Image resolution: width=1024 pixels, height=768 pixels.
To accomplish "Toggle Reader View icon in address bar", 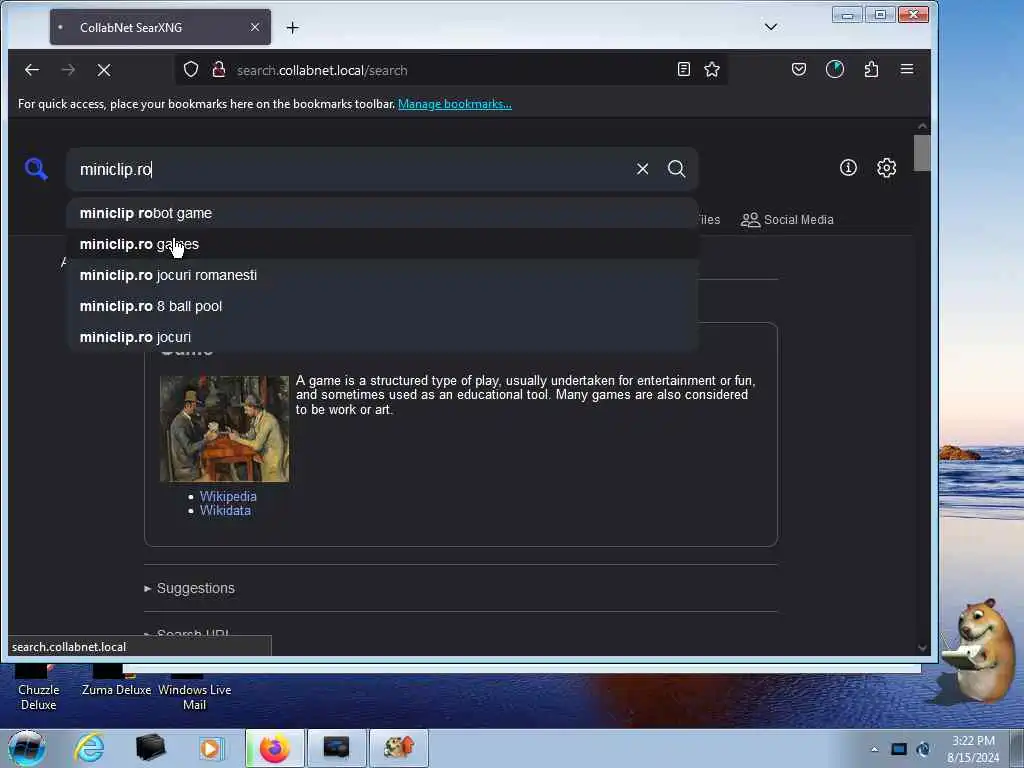I will click(684, 69).
